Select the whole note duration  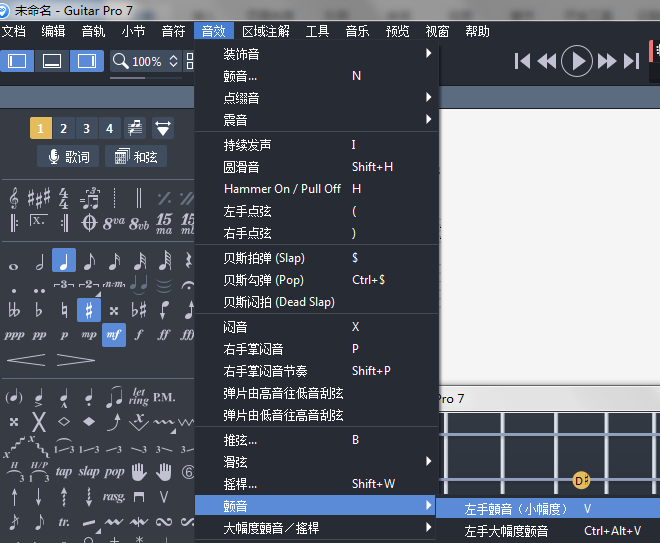click(x=14, y=264)
